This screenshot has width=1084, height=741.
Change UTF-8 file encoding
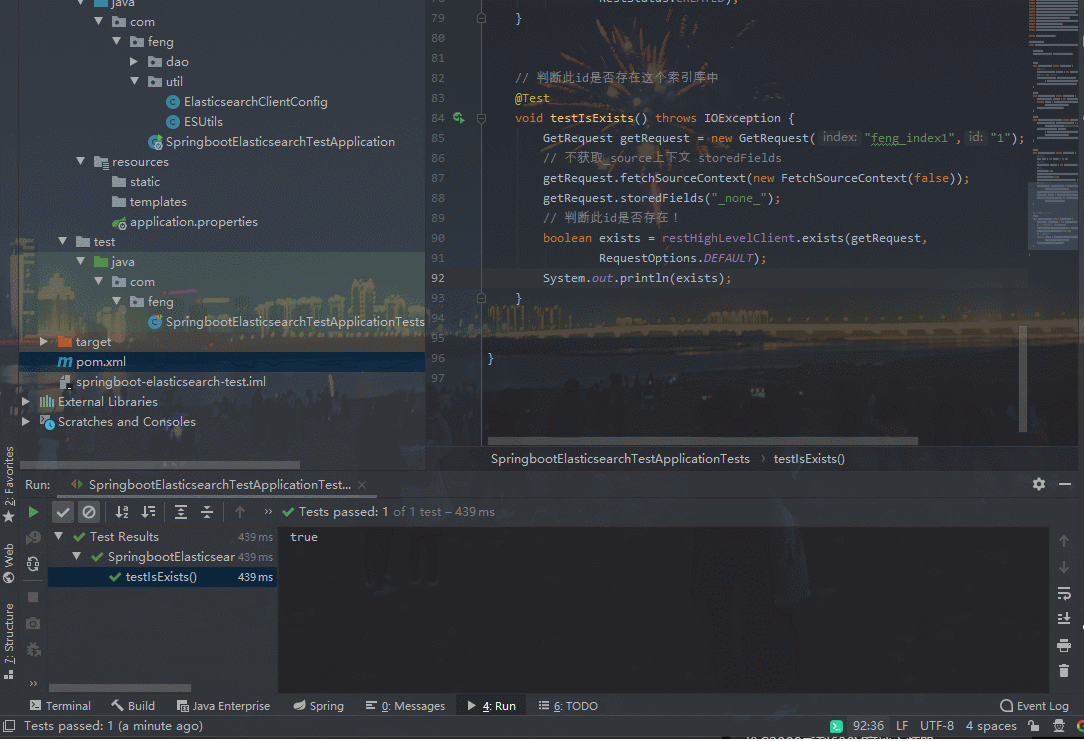tap(937, 726)
